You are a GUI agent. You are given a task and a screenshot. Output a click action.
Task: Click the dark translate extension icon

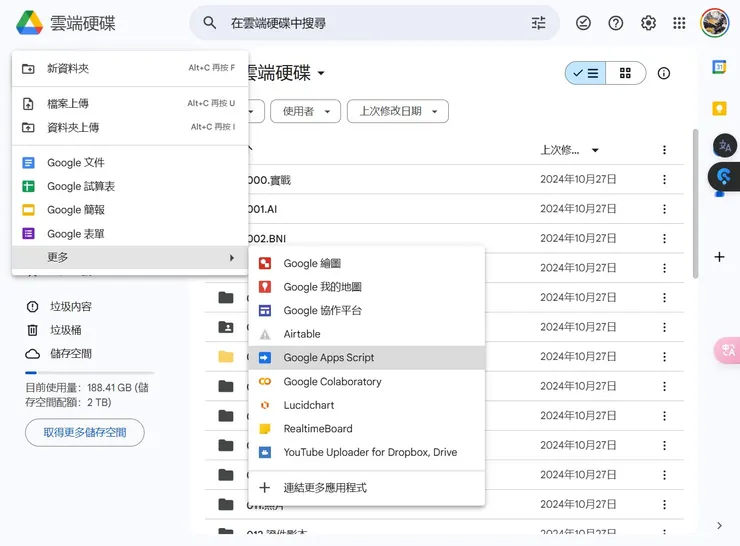click(x=725, y=146)
